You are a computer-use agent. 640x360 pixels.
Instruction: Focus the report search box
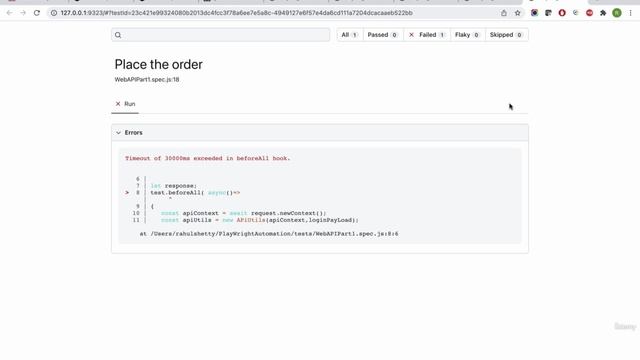(220, 35)
